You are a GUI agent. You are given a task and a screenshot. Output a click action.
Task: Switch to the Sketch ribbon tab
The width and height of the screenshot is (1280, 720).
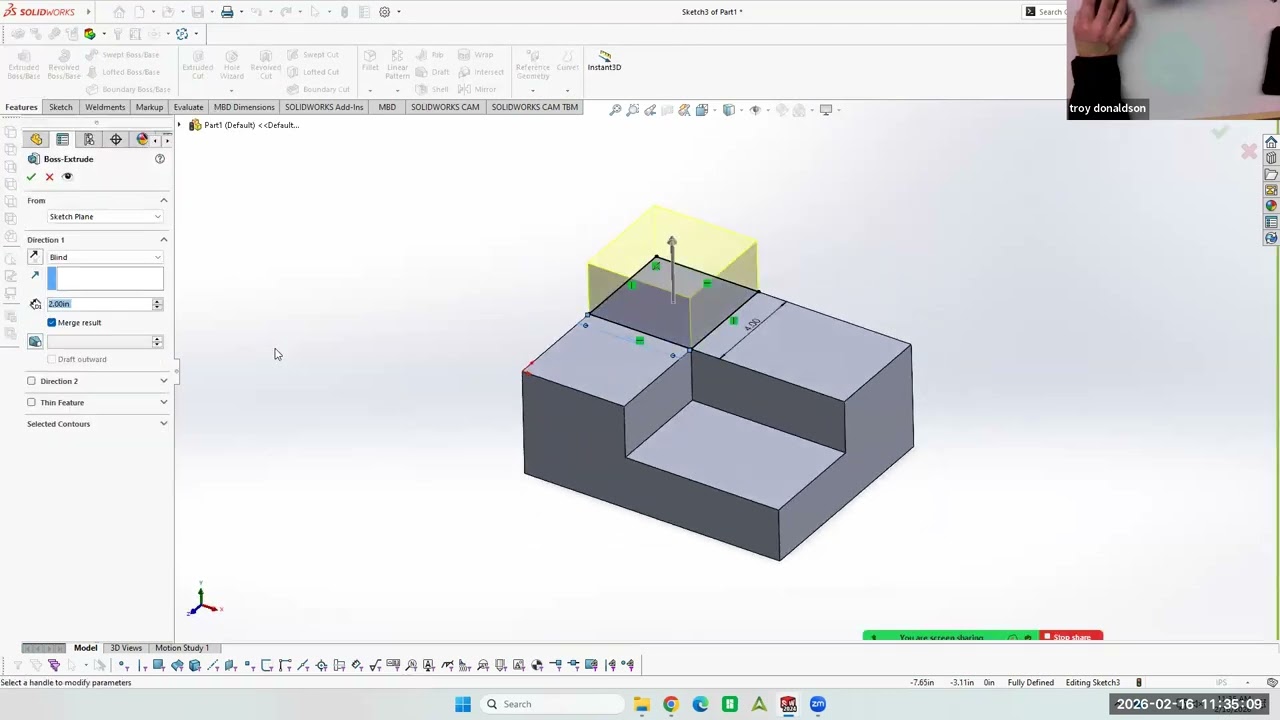click(x=61, y=107)
